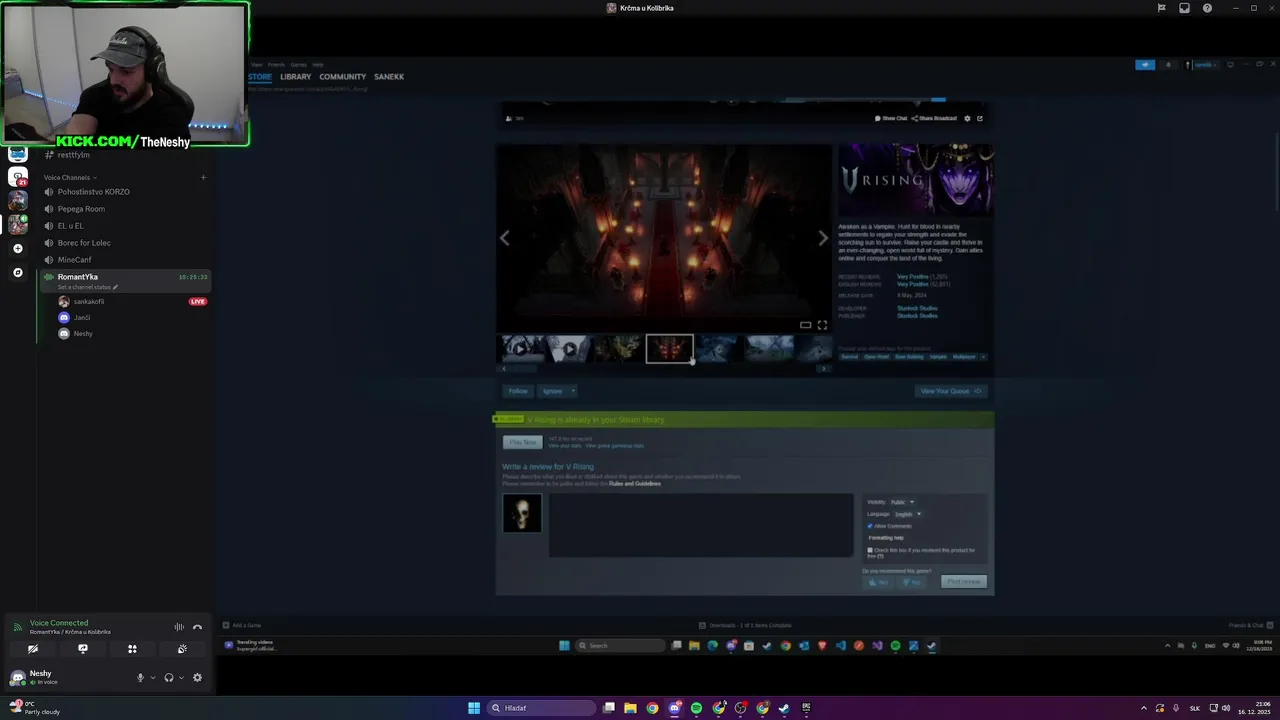Expand headphone output options arrow

tap(181, 677)
